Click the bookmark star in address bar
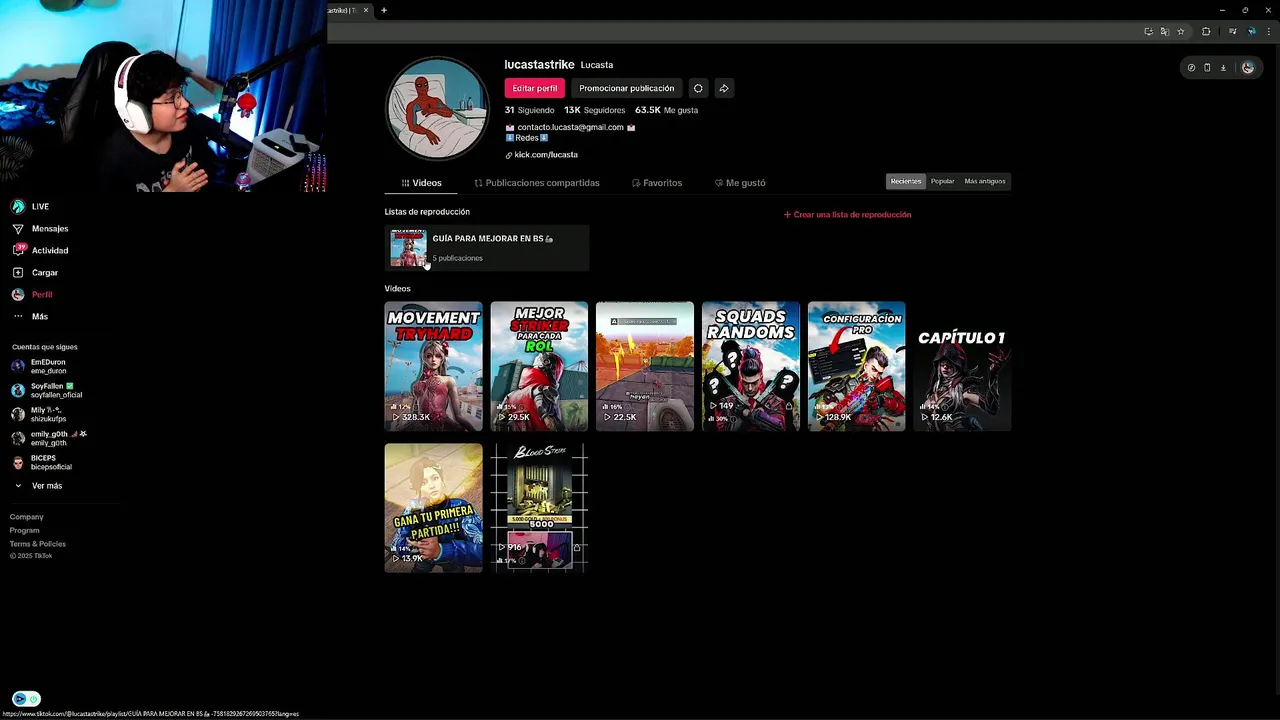This screenshot has width=1280, height=720. [1181, 32]
